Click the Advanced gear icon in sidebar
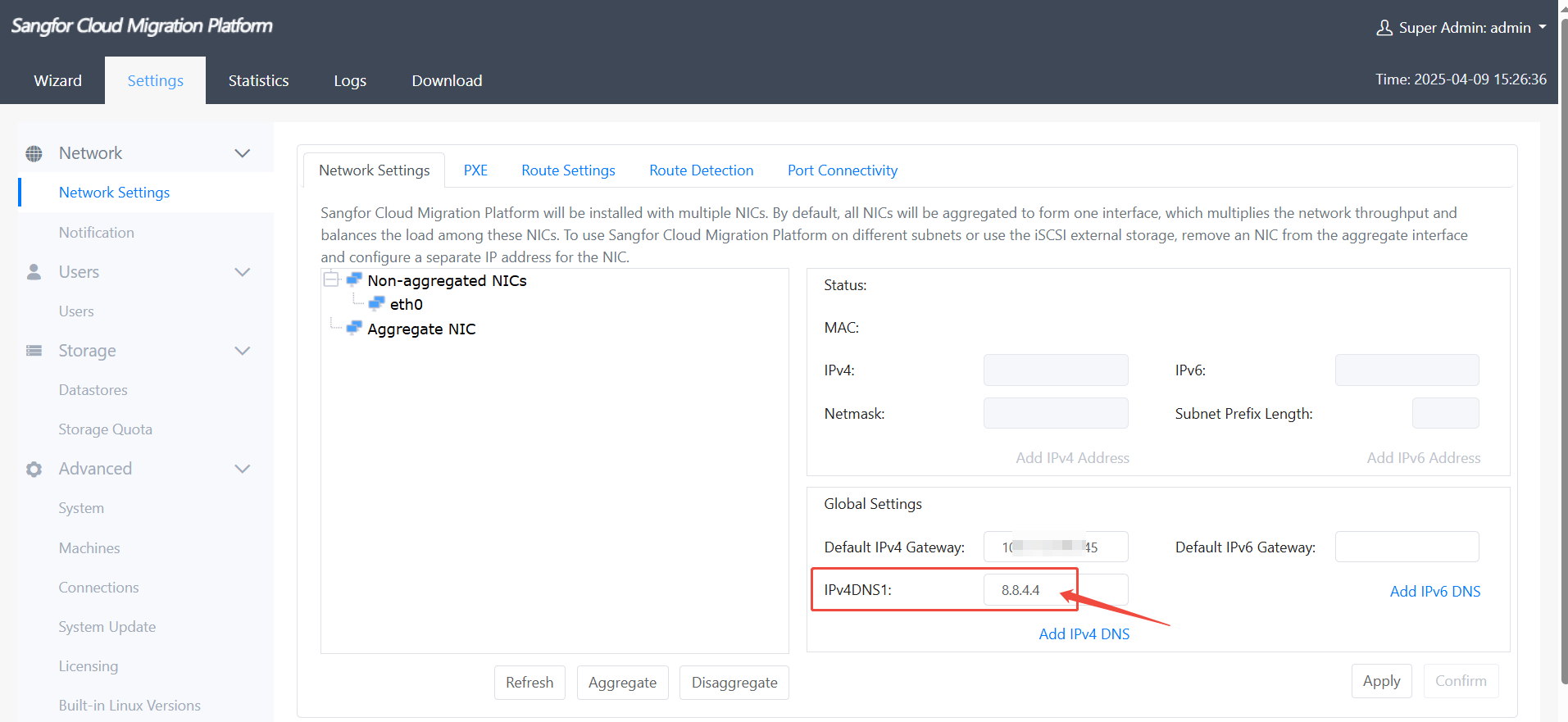The image size is (1568, 722). point(34,469)
